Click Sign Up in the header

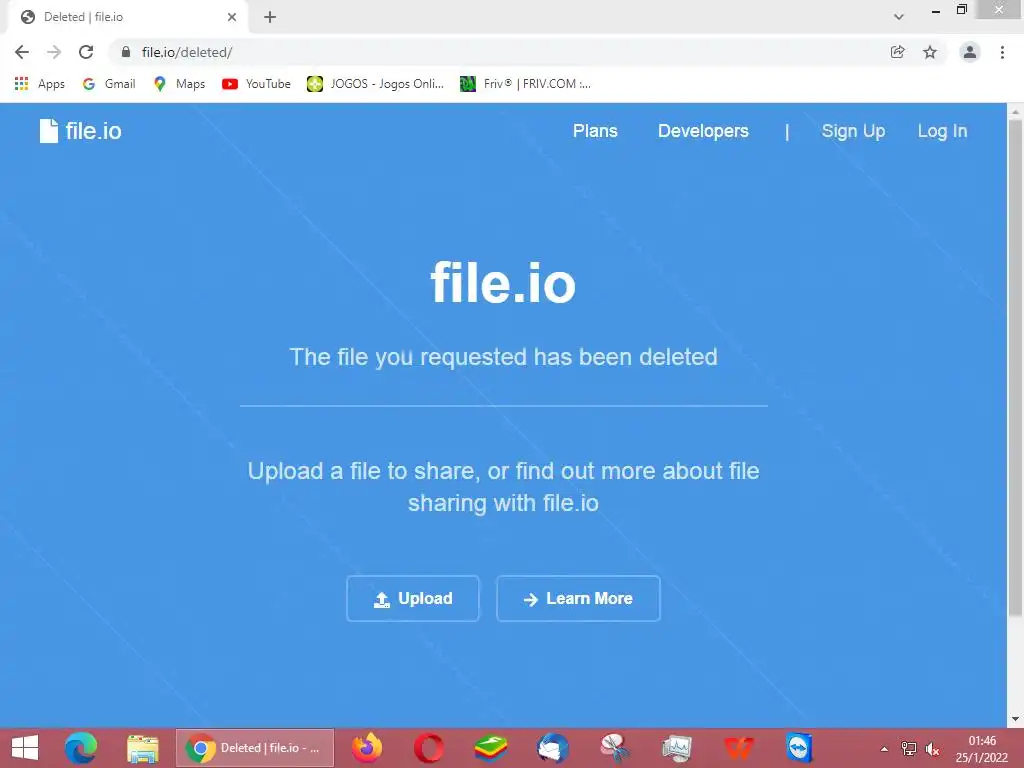point(853,131)
